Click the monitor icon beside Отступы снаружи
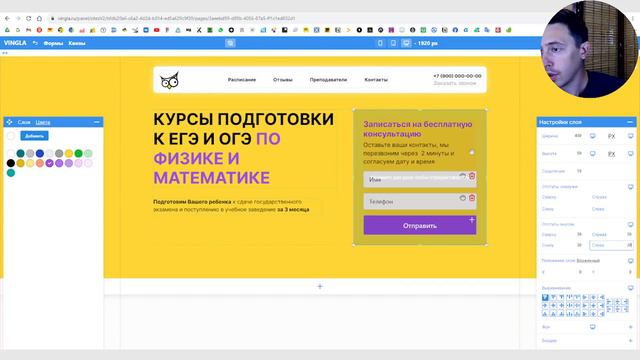This screenshot has width=640, height=360. coord(630,187)
